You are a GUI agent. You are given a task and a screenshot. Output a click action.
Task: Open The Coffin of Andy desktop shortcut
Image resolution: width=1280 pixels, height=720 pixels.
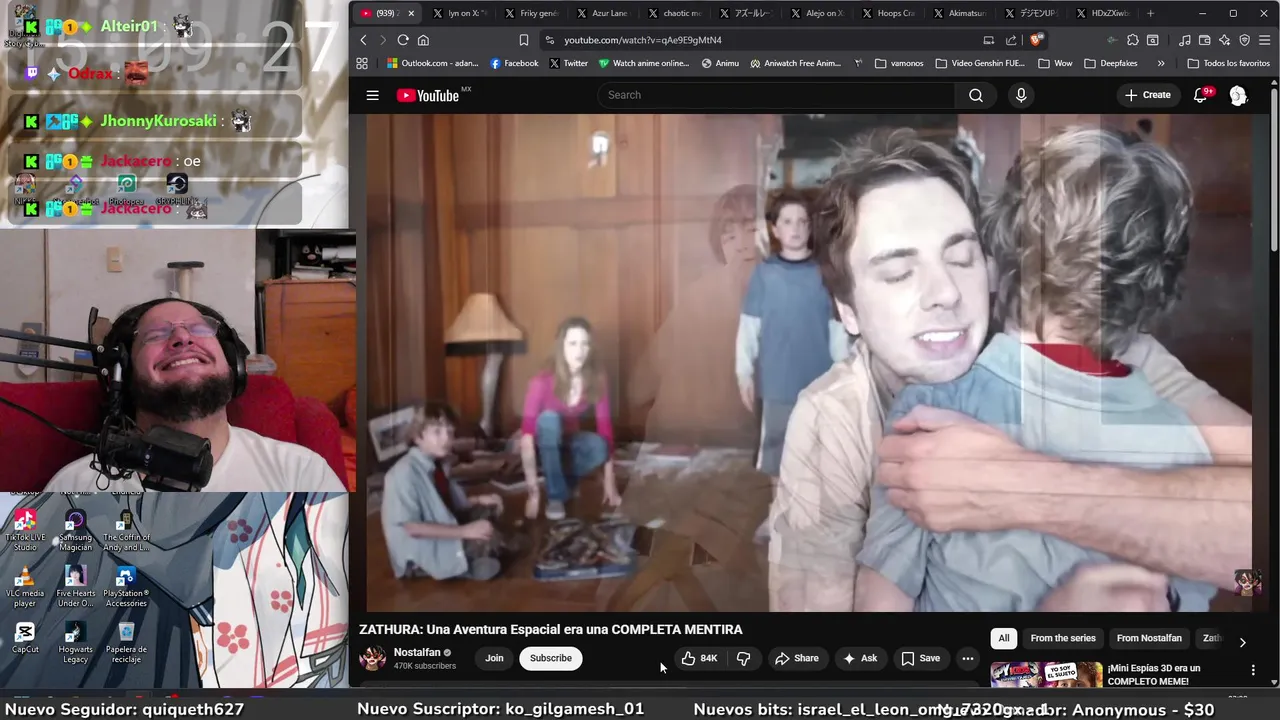pos(126,531)
